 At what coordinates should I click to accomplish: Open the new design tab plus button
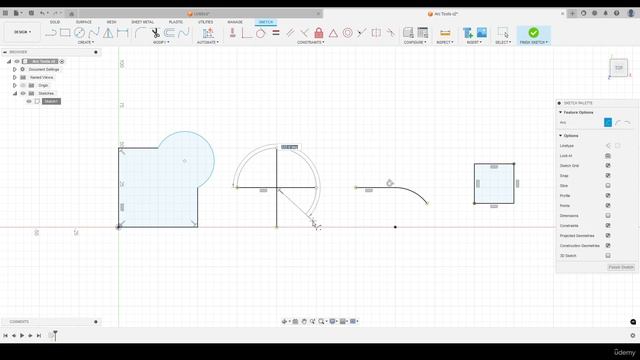pos(572,13)
